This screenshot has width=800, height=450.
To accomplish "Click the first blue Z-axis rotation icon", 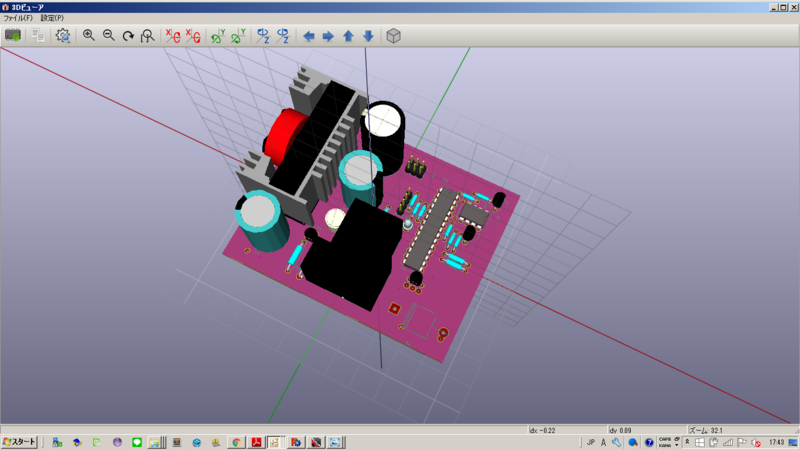I will pos(263,36).
